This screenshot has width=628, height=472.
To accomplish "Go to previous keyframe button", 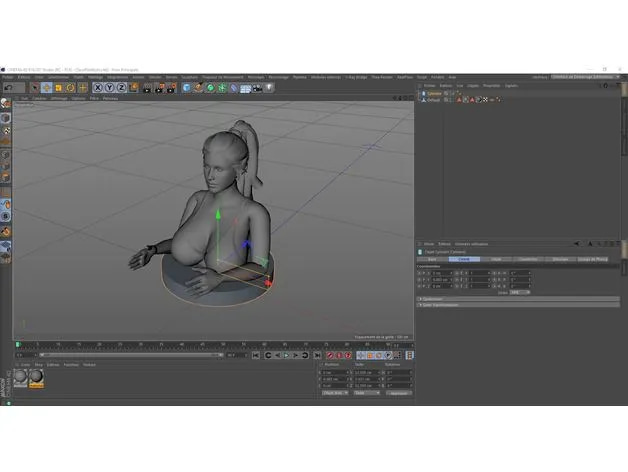I will 268,355.
